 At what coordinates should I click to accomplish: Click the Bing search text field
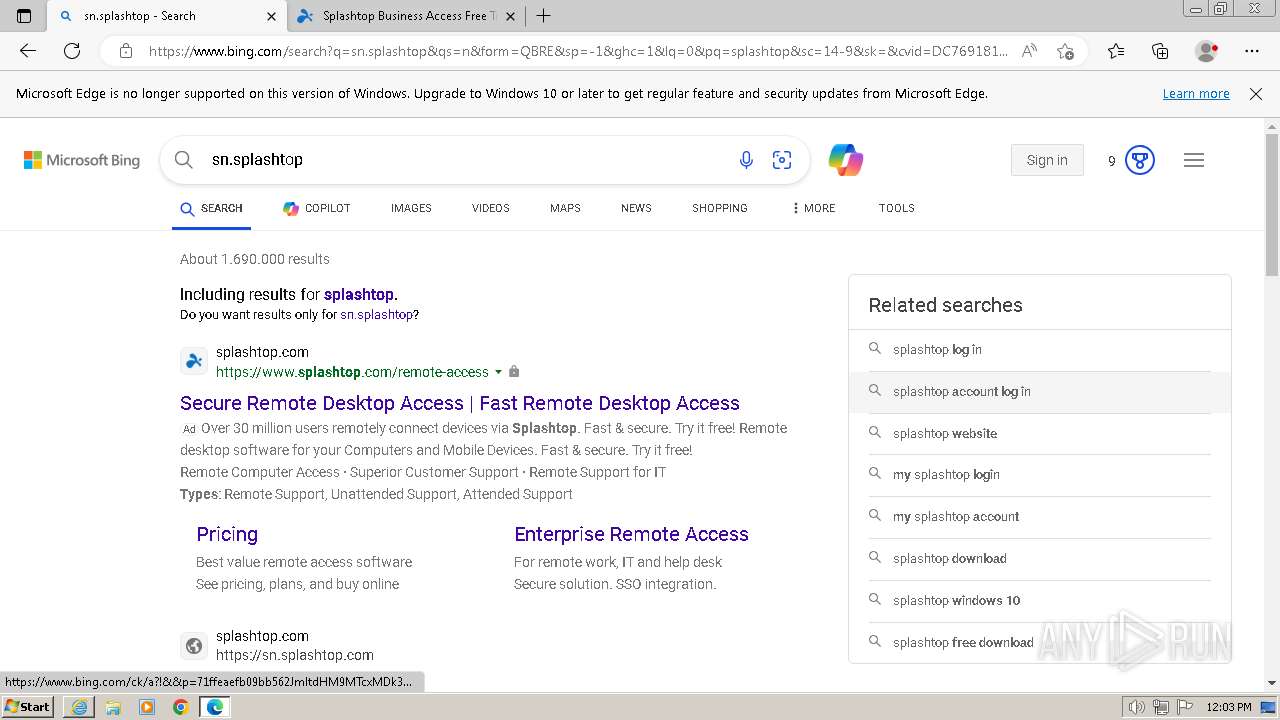coord(465,160)
